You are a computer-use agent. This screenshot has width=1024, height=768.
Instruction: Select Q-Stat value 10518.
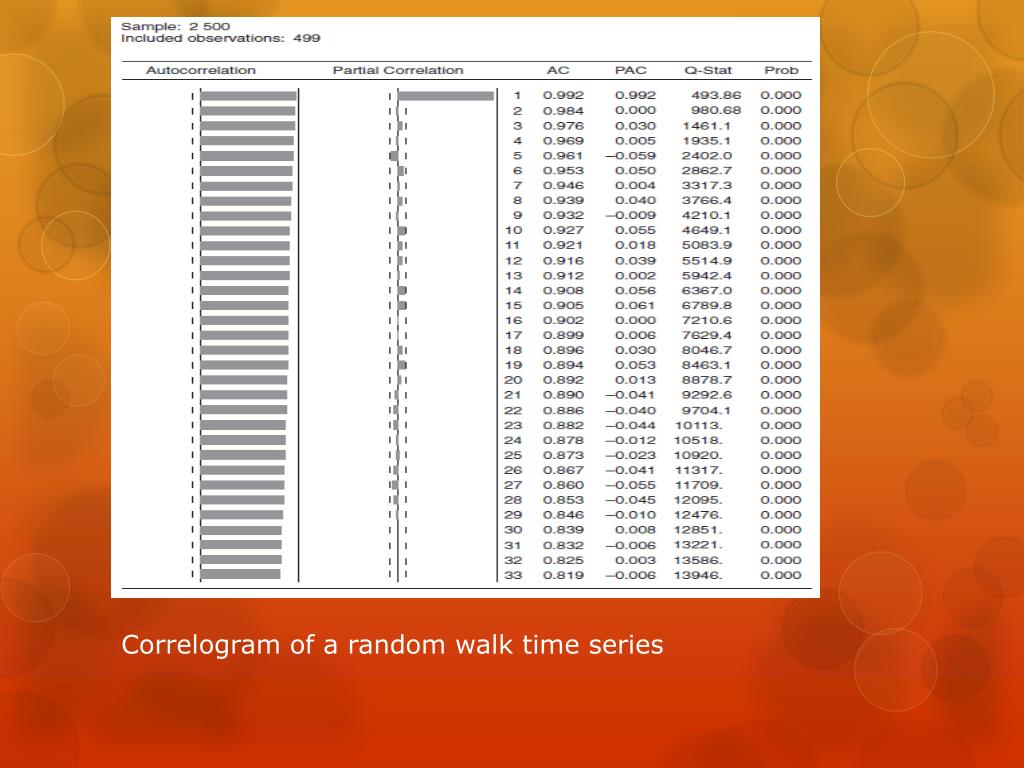pyautogui.click(x=698, y=441)
